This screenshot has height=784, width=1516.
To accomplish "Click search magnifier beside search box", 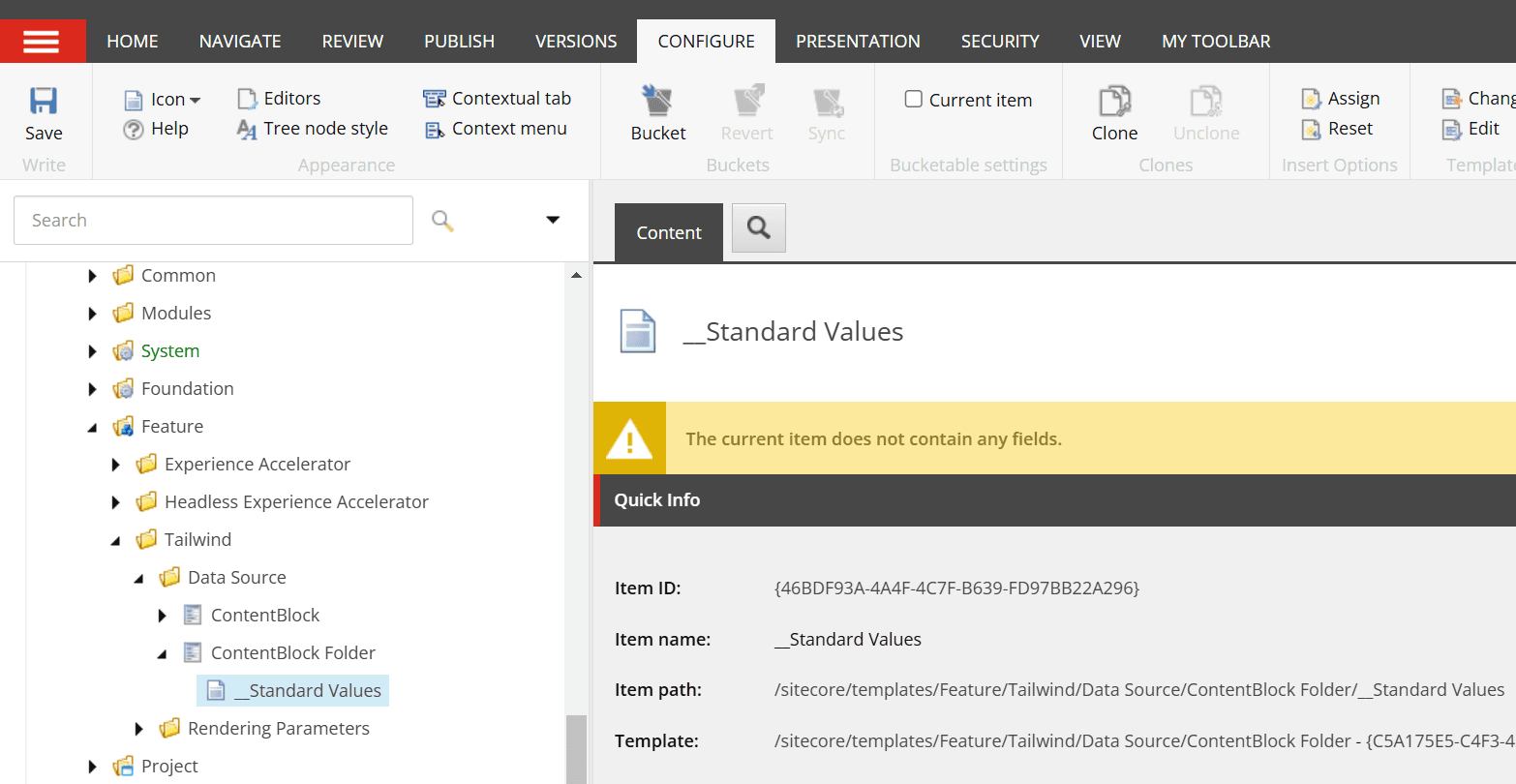I will click(442, 221).
